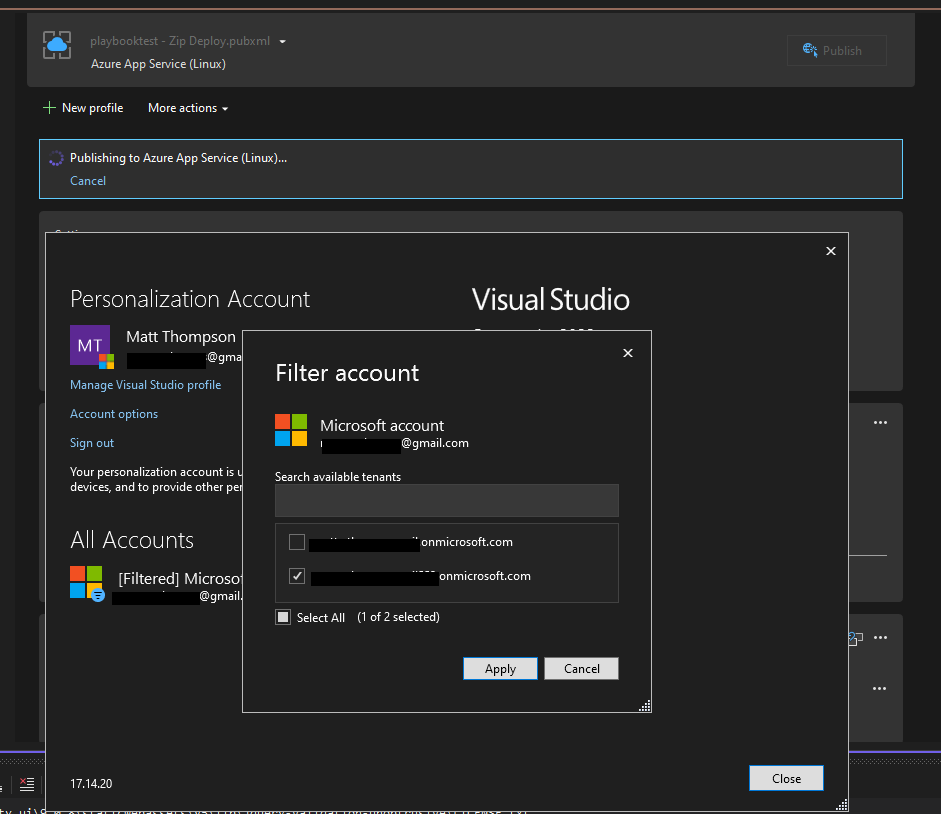
Task: Click the version number 17.14.20
Action: tap(91, 783)
